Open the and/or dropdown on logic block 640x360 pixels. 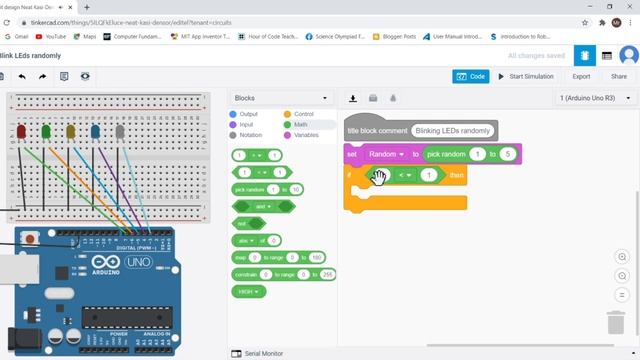pos(263,207)
